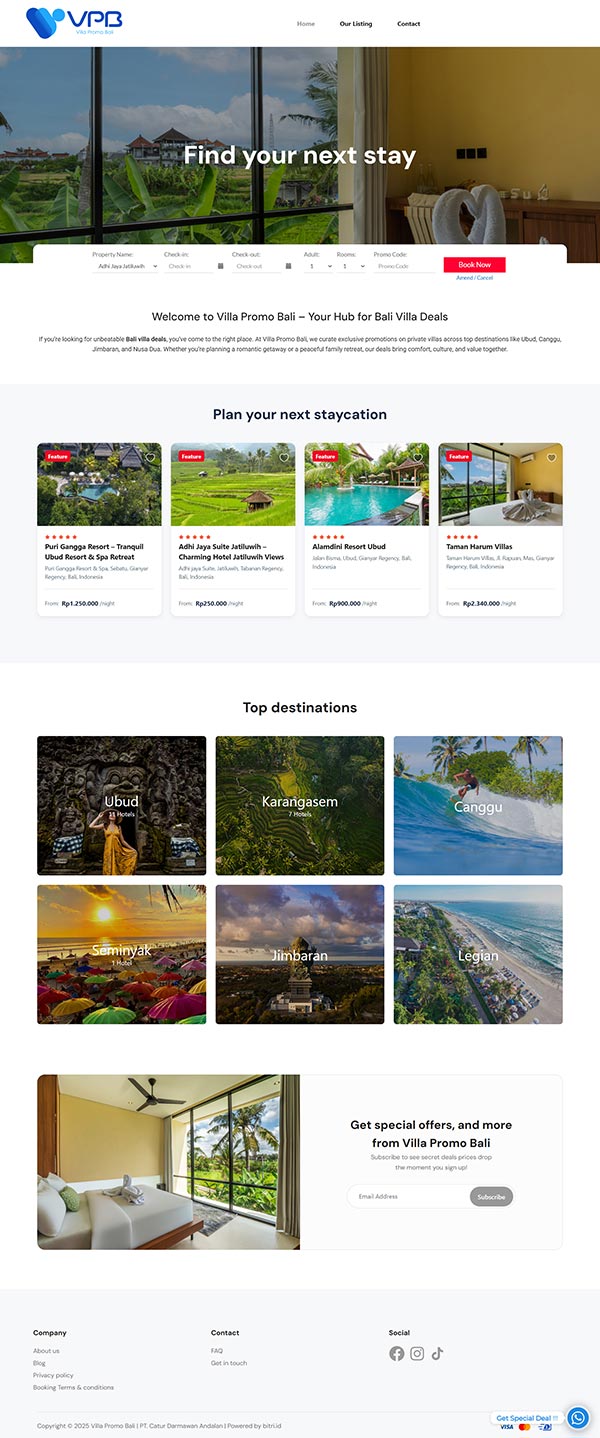Open the Rooms count dropdown
The width and height of the screenshot is (600, 1438).
click(352, 266)
